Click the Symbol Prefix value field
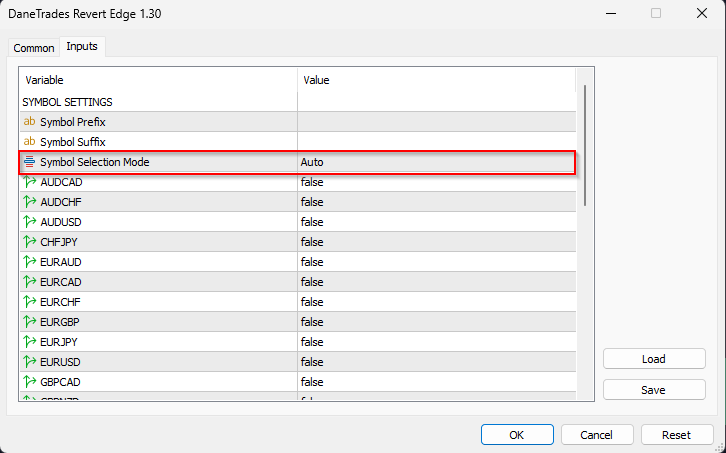The image size is (726, 453). [437, 122]
